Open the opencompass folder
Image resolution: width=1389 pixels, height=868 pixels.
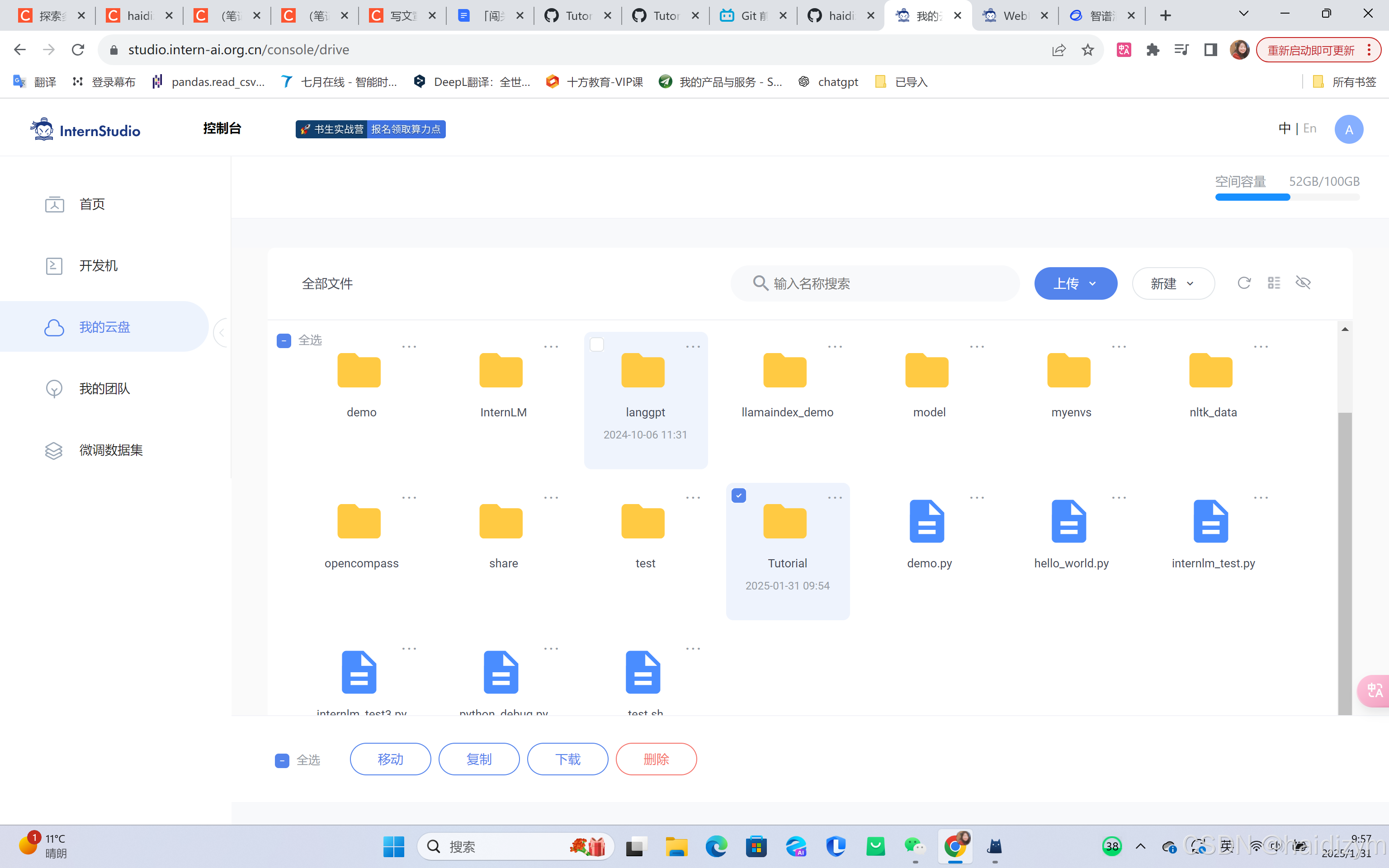(359, 521)
